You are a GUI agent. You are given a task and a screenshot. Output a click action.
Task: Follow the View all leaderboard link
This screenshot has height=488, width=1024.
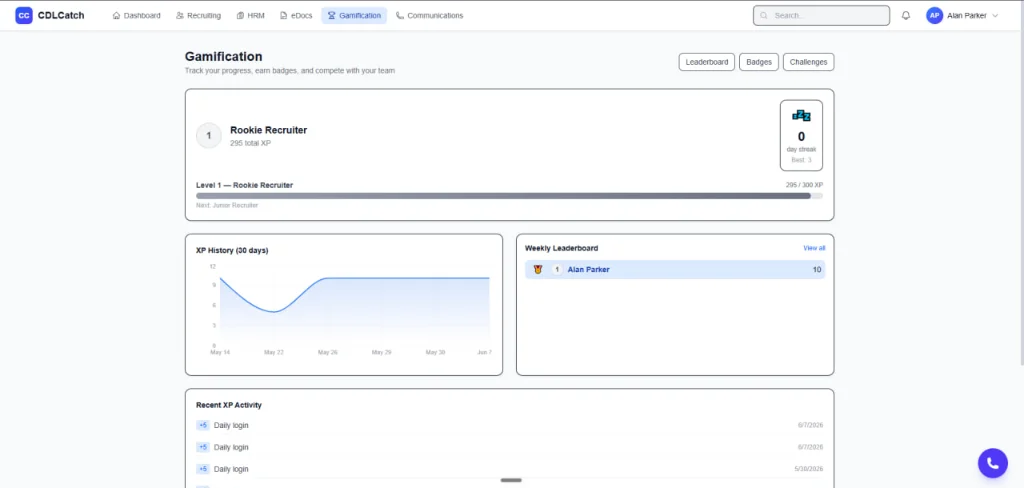coord(814,248)
